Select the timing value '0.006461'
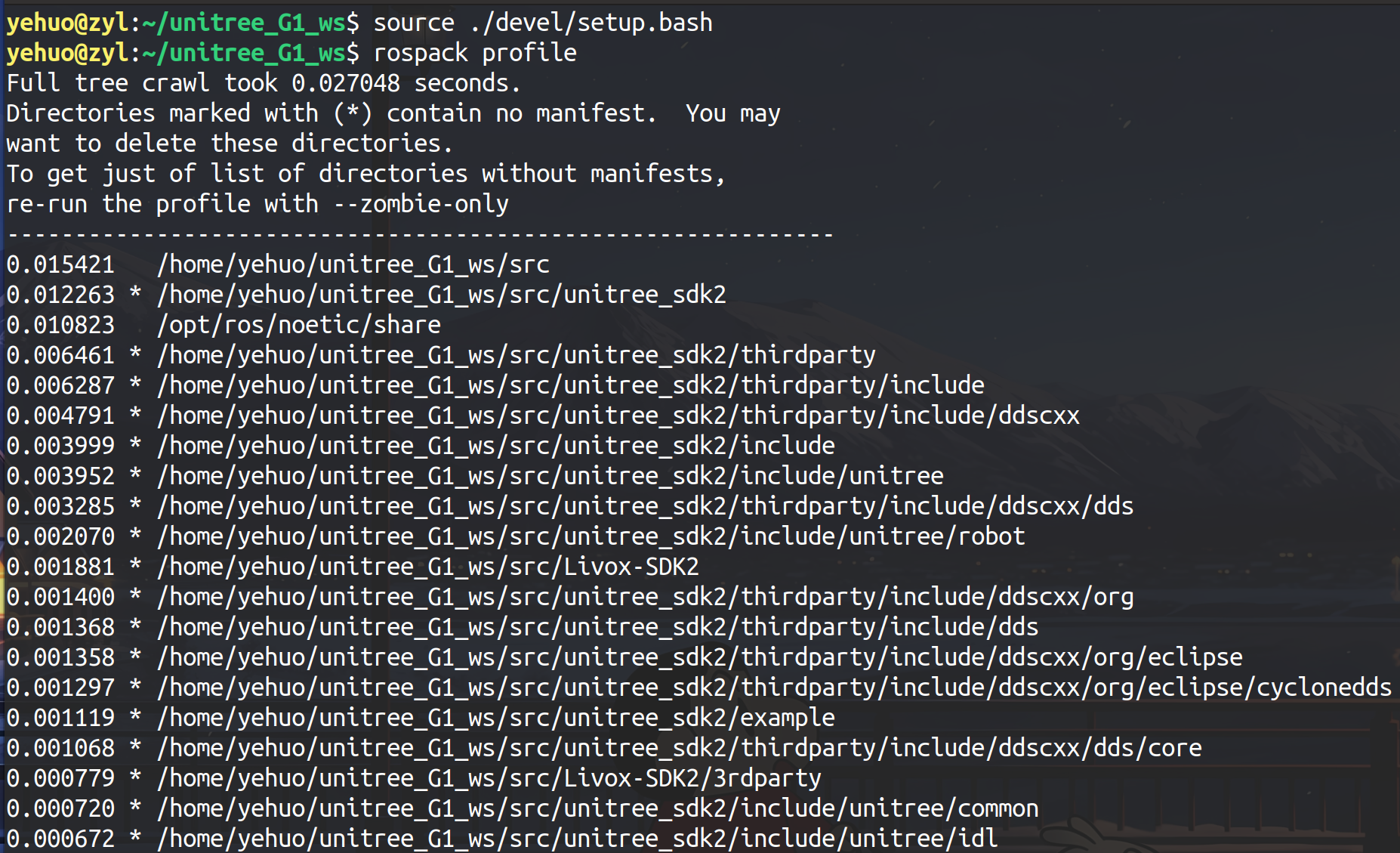 tap(60, 355)
